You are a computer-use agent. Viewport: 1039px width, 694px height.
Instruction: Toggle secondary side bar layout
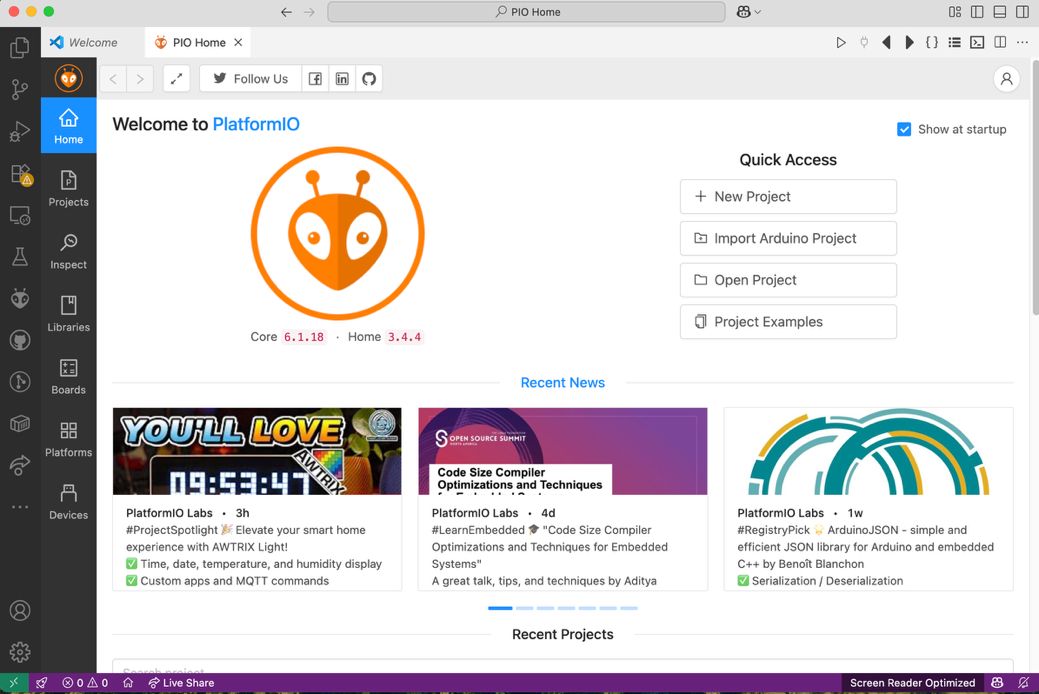(x=1022, y=12)
